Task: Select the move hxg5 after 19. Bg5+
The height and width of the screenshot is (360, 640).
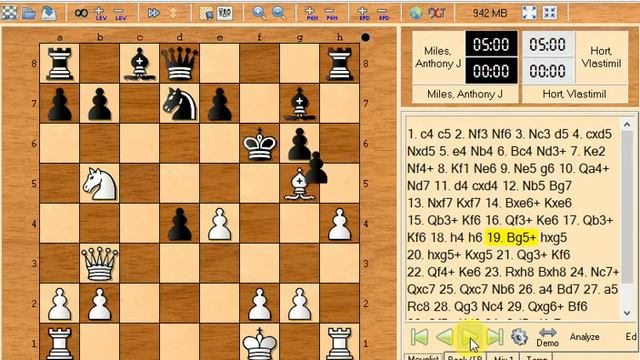Action: [553, 238]
